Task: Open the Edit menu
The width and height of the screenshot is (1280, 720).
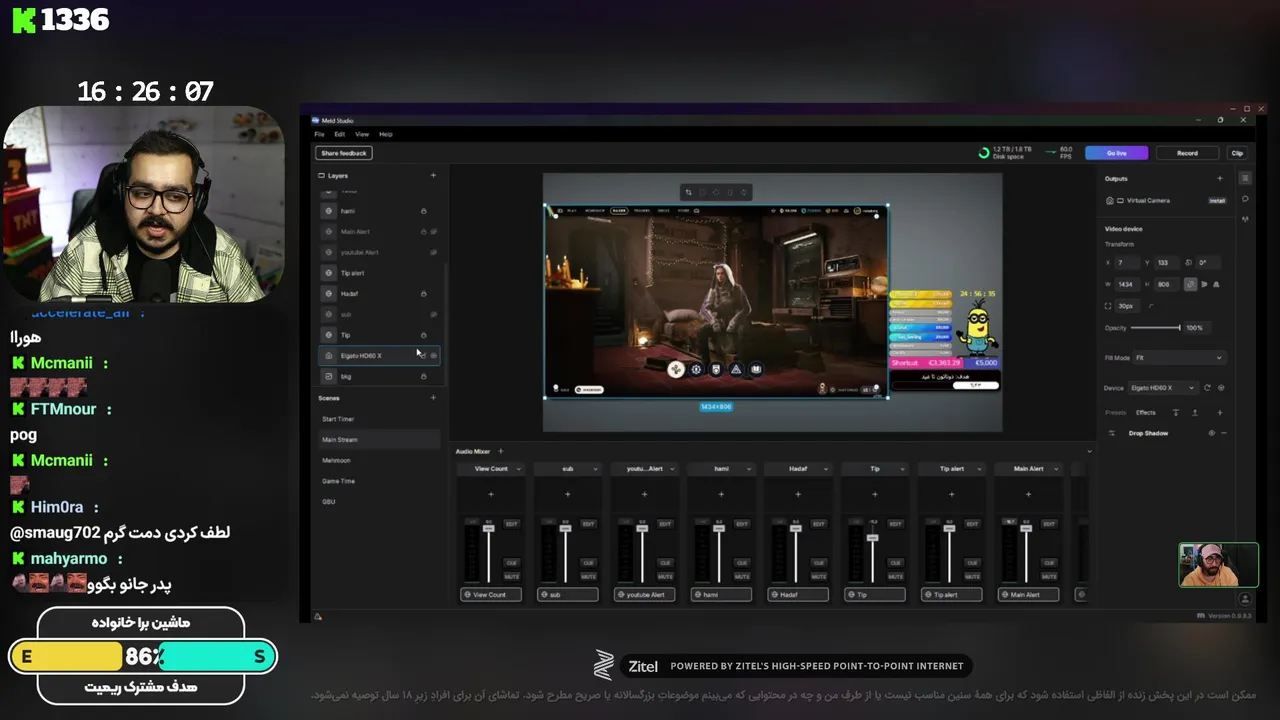Action: 340,134
